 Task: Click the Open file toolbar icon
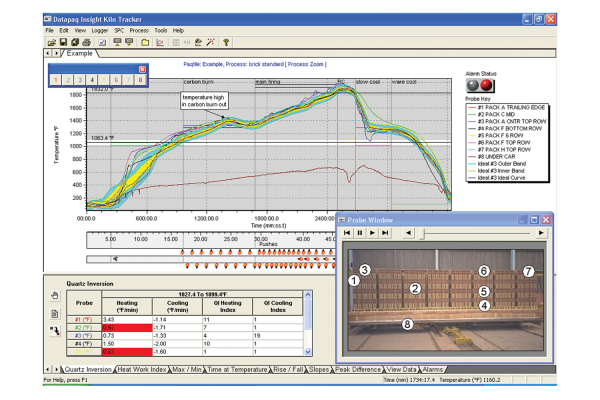tap(50, 42)
